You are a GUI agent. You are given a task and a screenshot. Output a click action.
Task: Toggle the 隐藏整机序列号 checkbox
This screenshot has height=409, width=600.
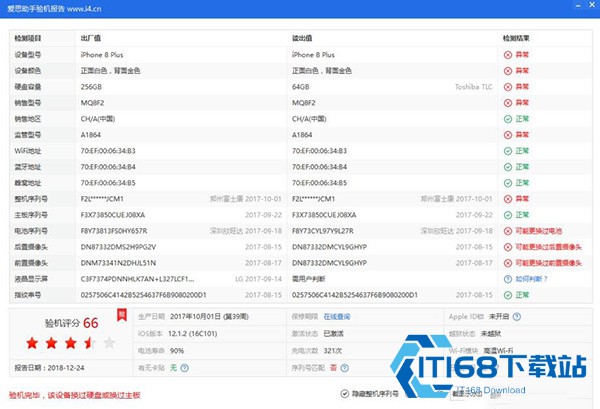click(x=345, y=394)
